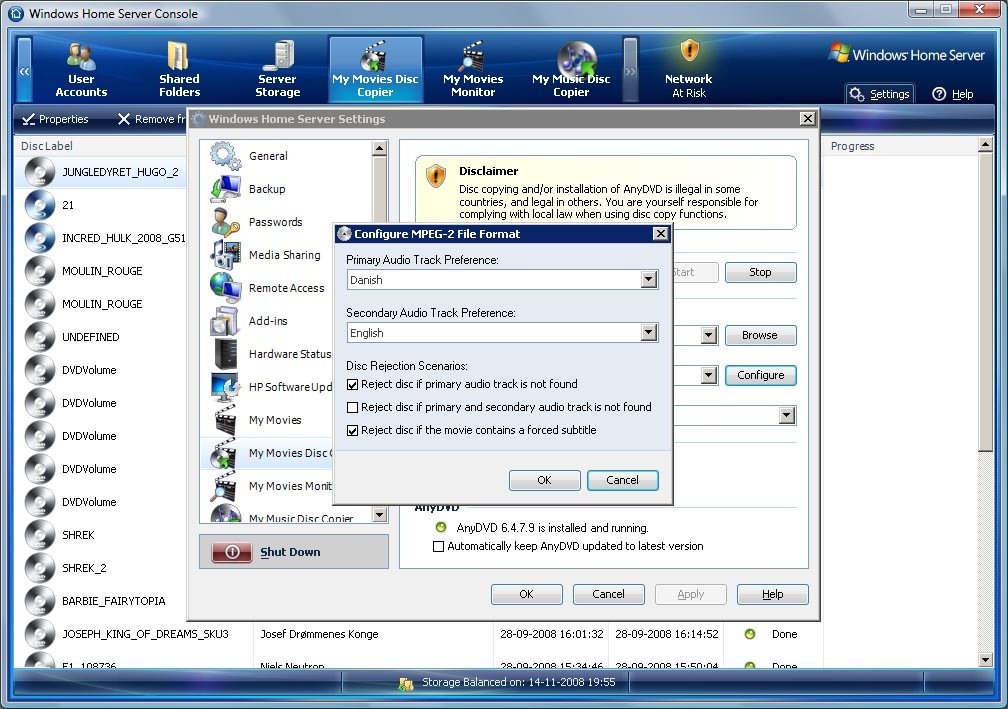Click the Add-ins icon in settings list
Viewport: 1008px width, 709px height.
click(x=225, y=321)
